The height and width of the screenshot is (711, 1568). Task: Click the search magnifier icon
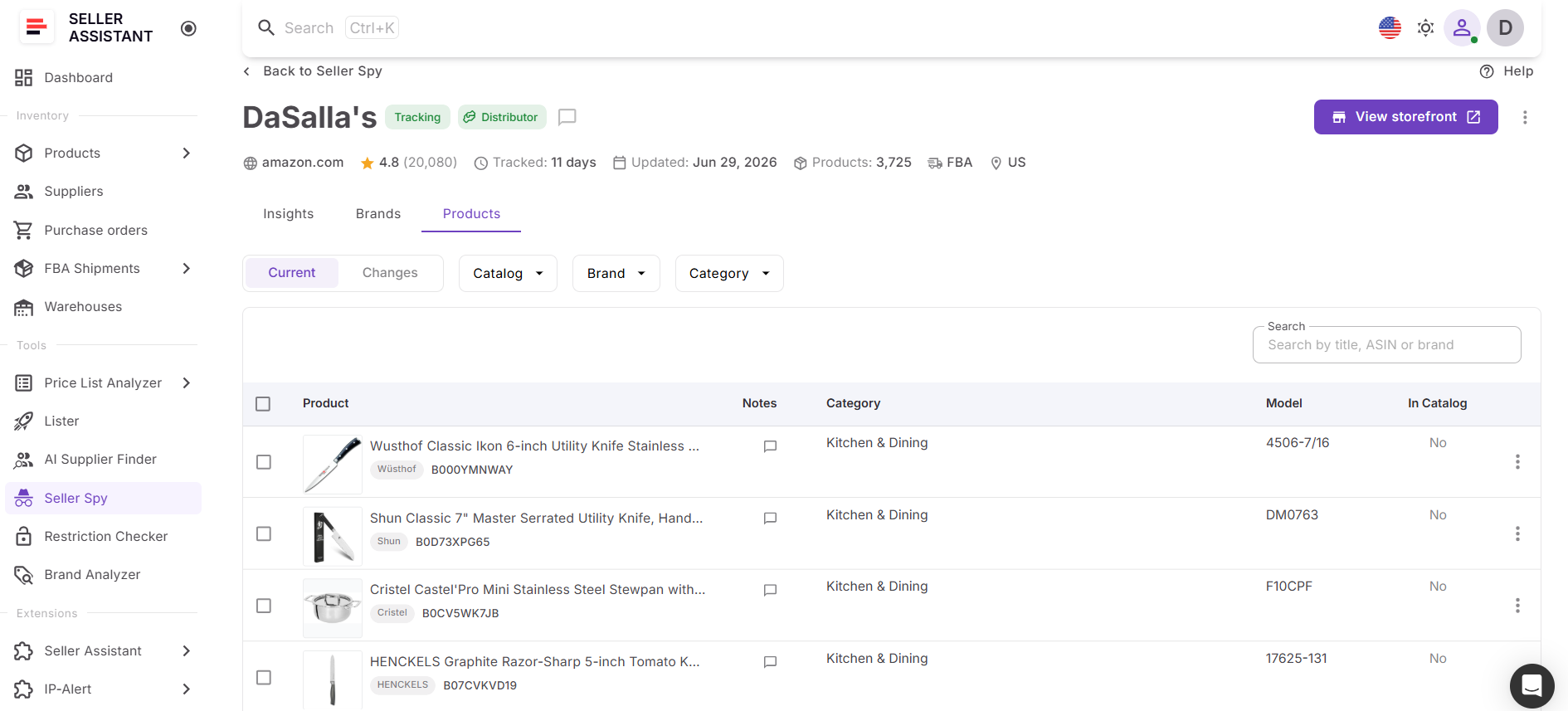265,27
